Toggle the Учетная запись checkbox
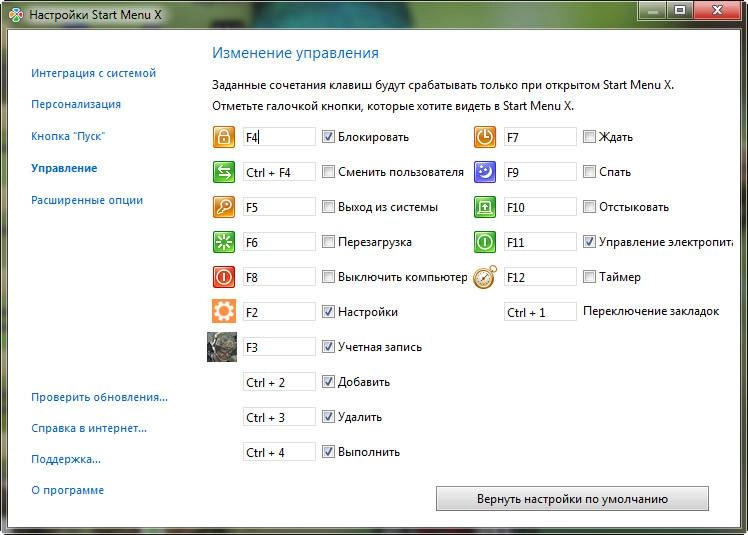 tap(328, 346)
